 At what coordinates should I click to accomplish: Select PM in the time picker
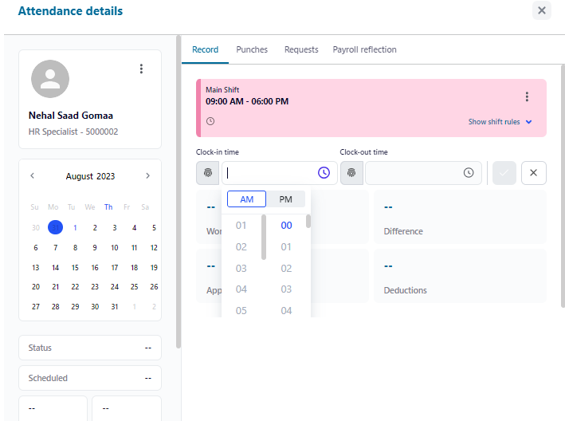pos(285,199)
